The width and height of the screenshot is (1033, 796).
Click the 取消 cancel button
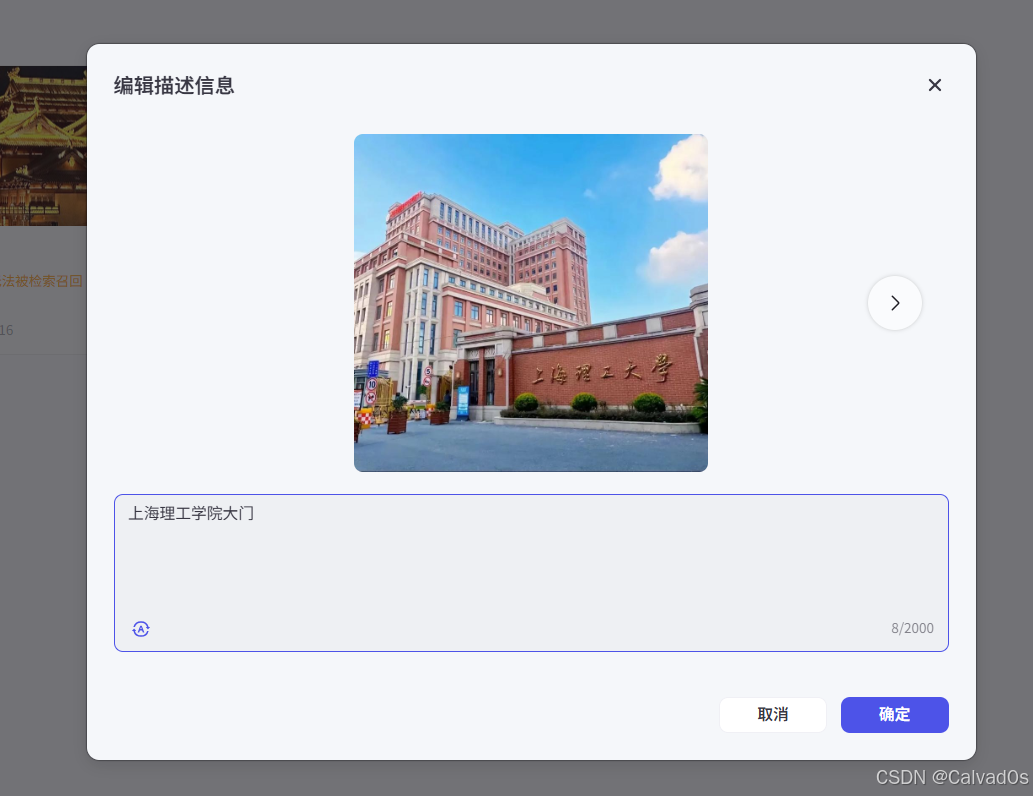[x=773, y=714]
